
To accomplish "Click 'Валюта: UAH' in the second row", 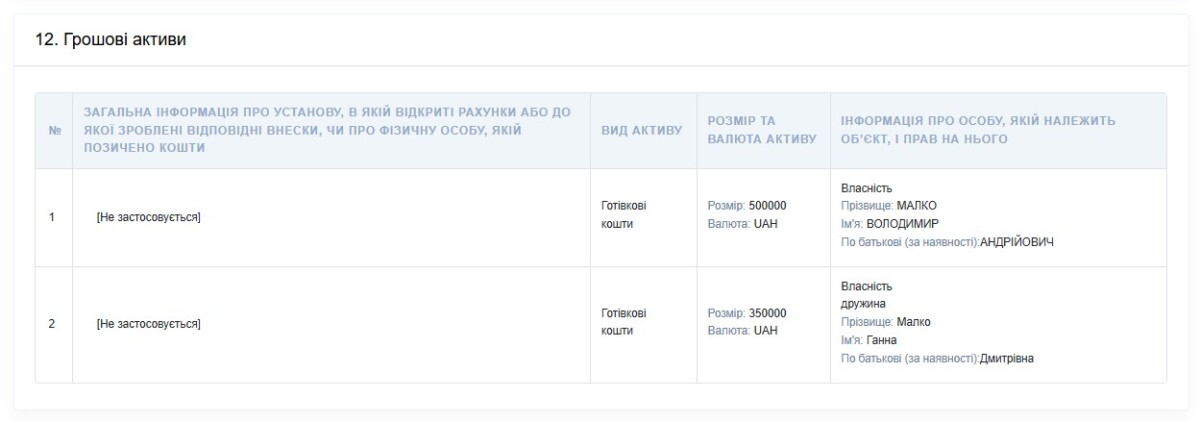I will tap(742, 331).
